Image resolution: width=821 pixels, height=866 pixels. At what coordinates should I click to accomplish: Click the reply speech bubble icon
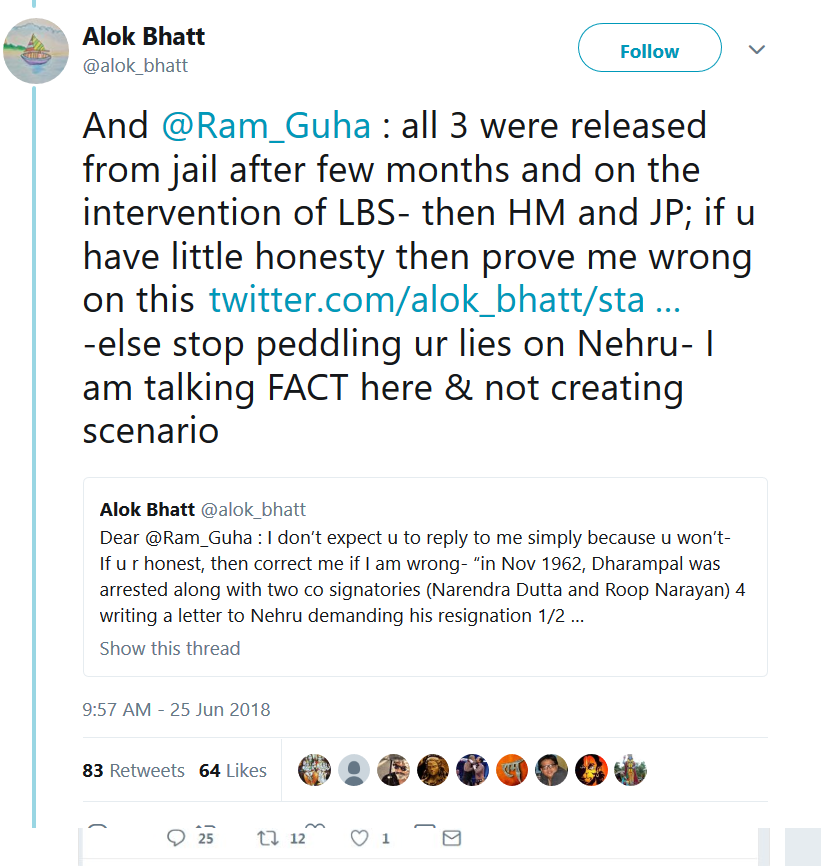(177, 837)
